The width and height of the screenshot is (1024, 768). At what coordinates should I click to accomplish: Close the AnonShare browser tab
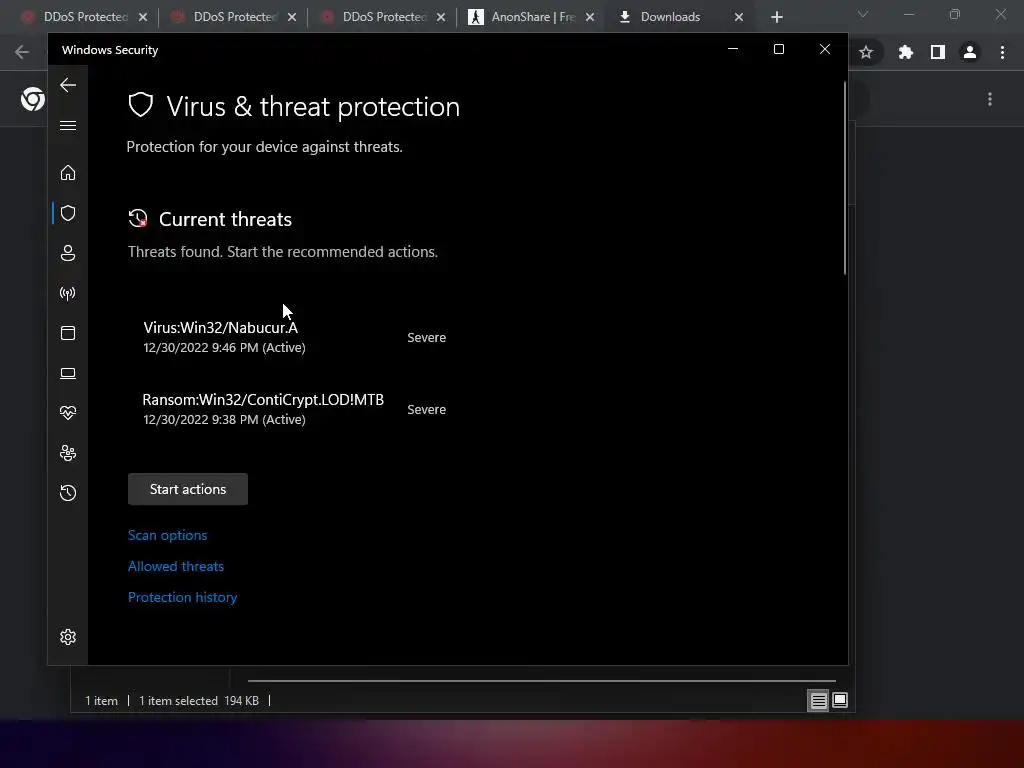(x=590, y=17)
